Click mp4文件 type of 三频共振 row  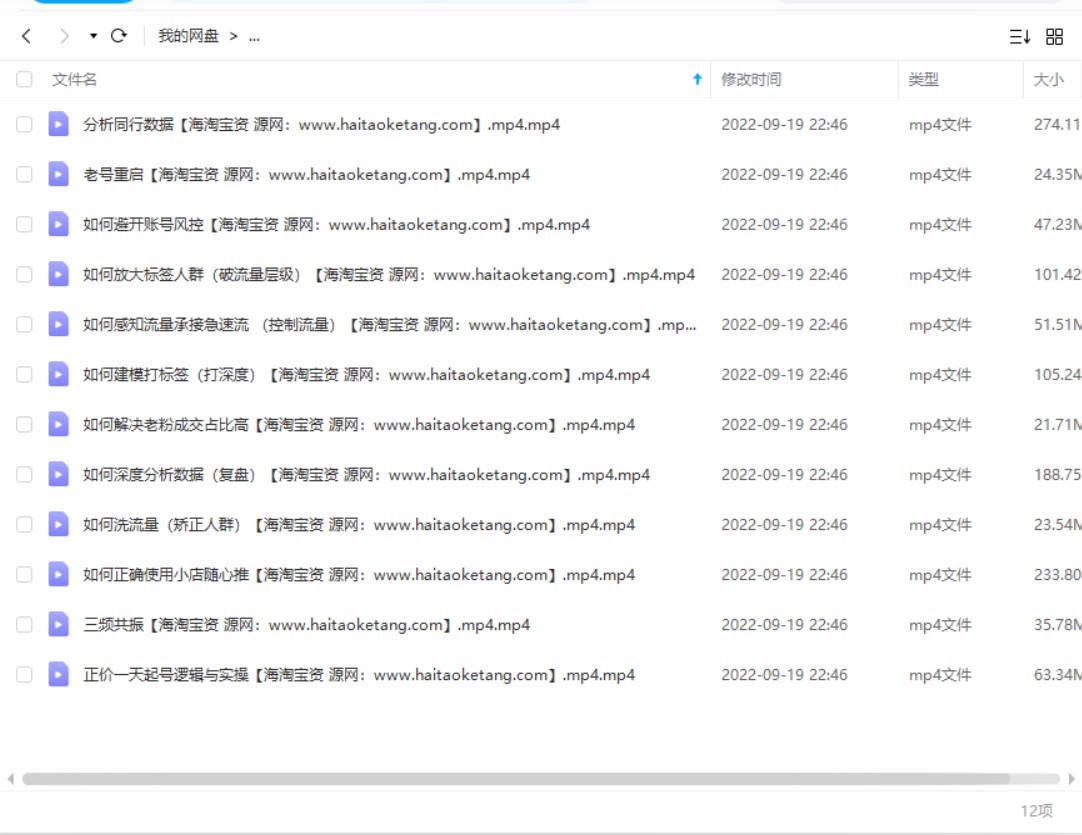tap(940, 625)
